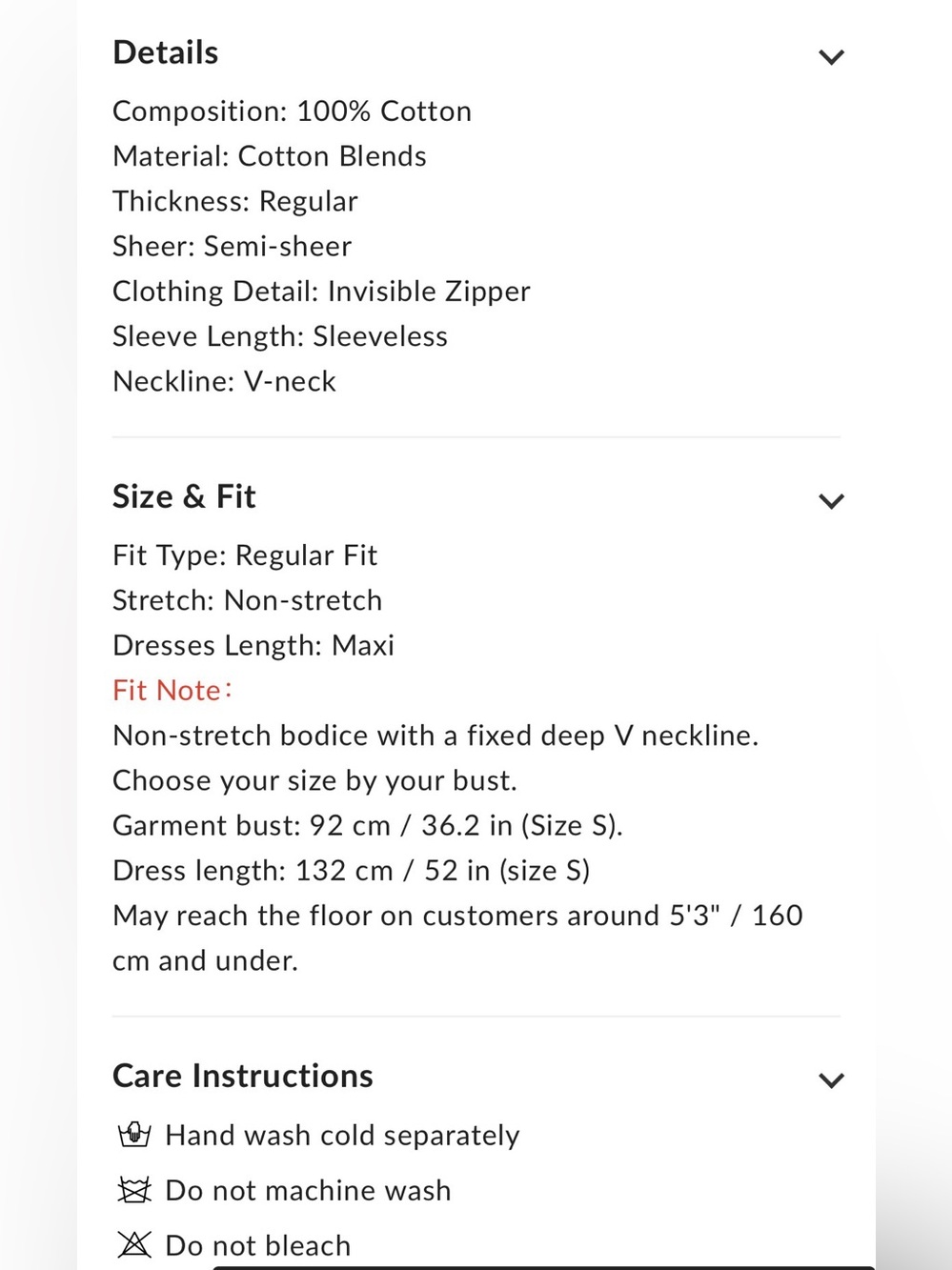
Task: Click the do not machine wash icon
Action: 134,1190
